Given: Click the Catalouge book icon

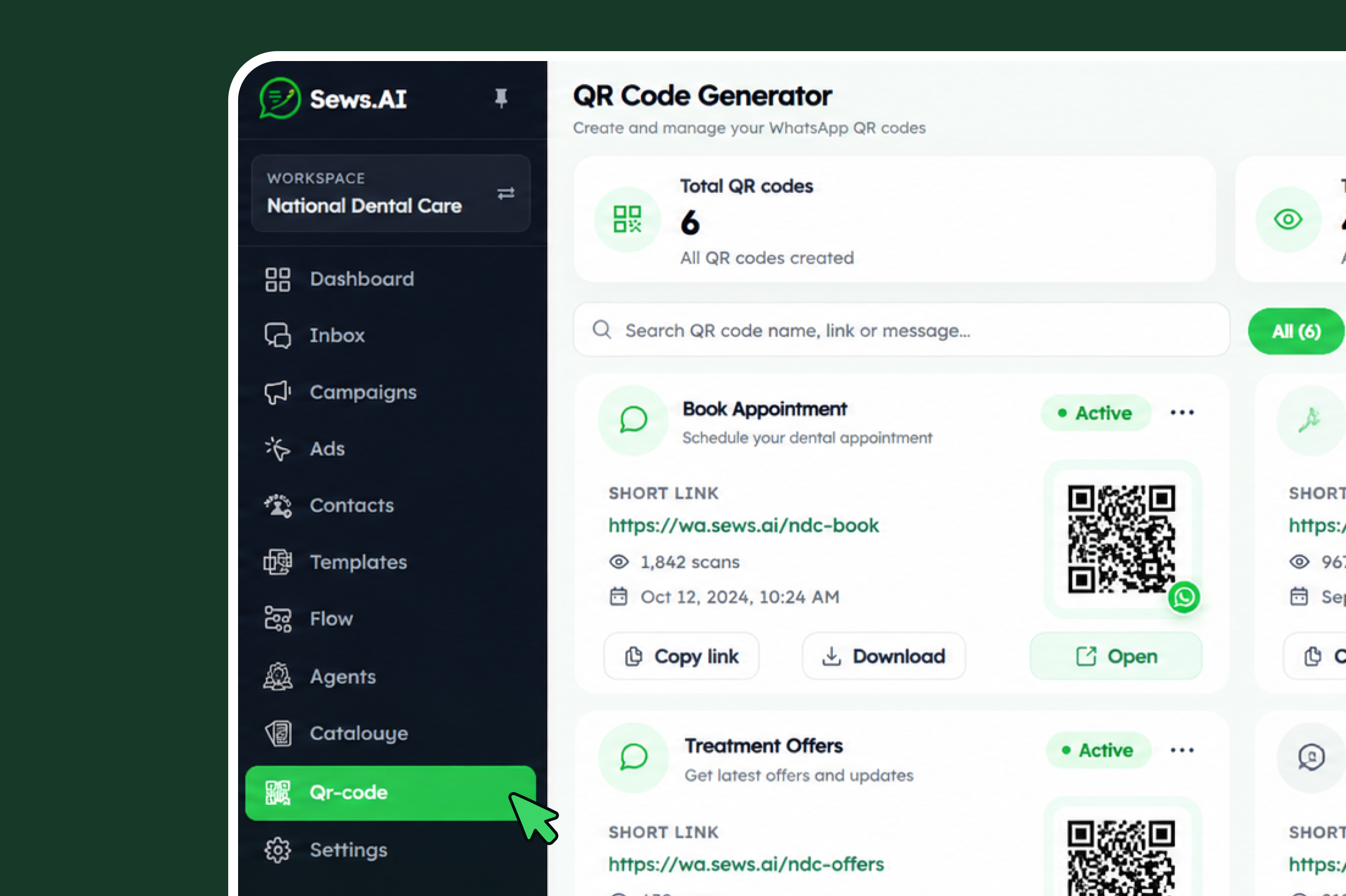Looking at the screenshot, I should pos(278,733).
